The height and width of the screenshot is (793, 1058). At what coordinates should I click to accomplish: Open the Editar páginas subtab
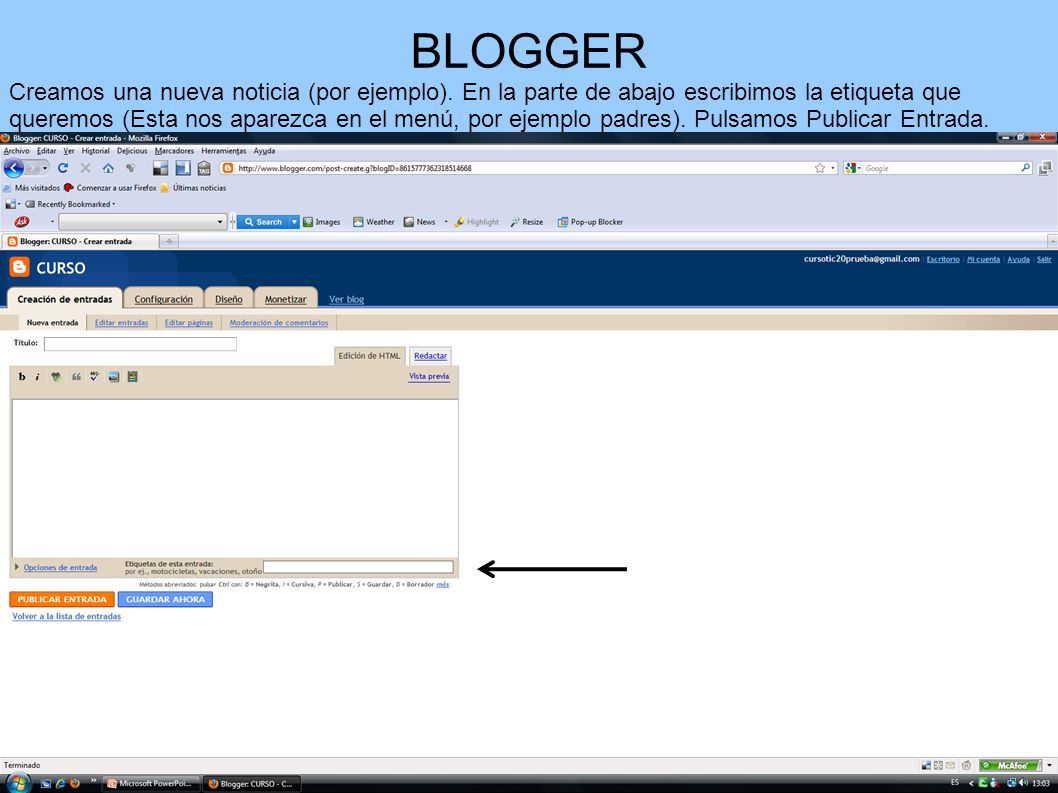189,323
